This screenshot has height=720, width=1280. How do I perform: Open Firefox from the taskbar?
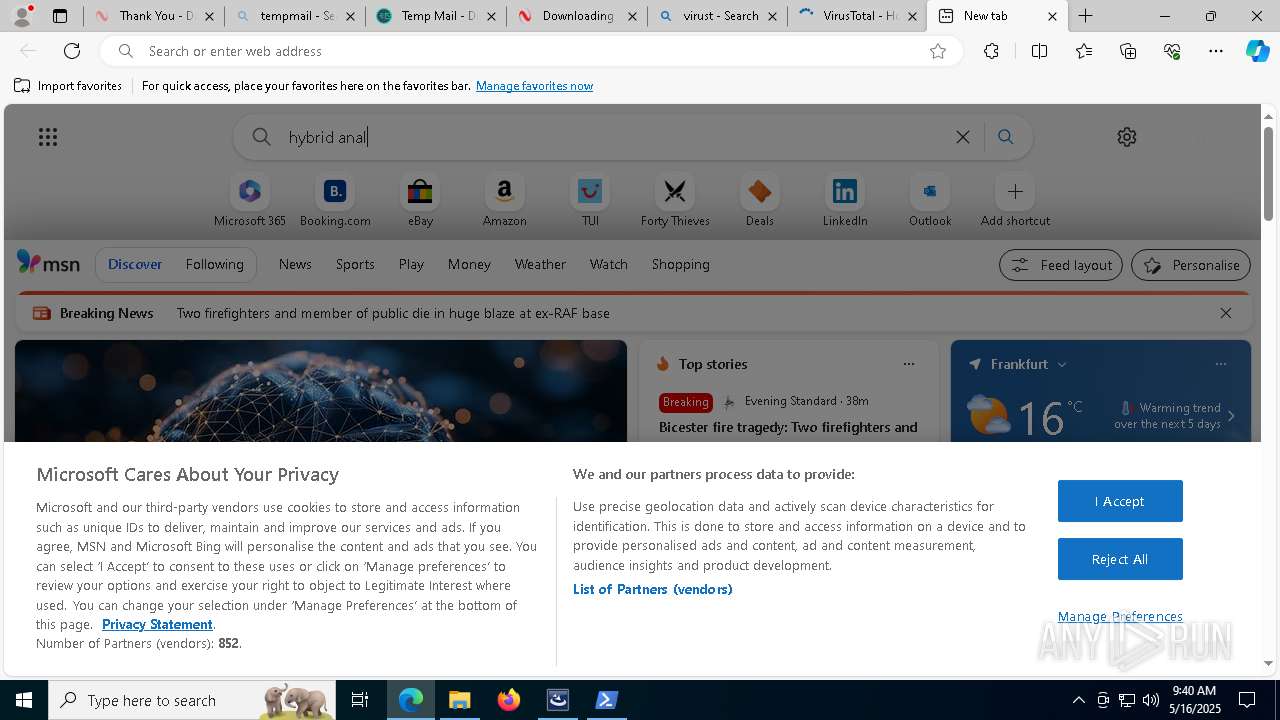click(x=509, y=700)
